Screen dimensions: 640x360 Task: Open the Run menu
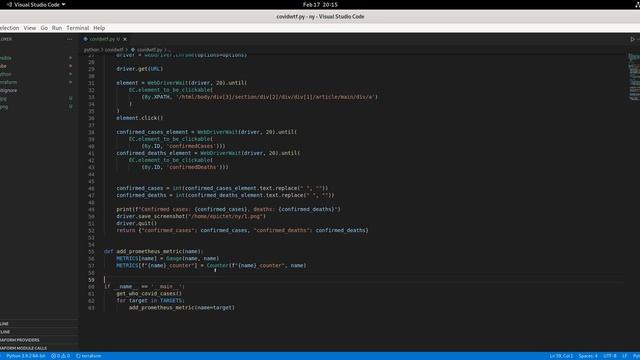pos(57,28)
